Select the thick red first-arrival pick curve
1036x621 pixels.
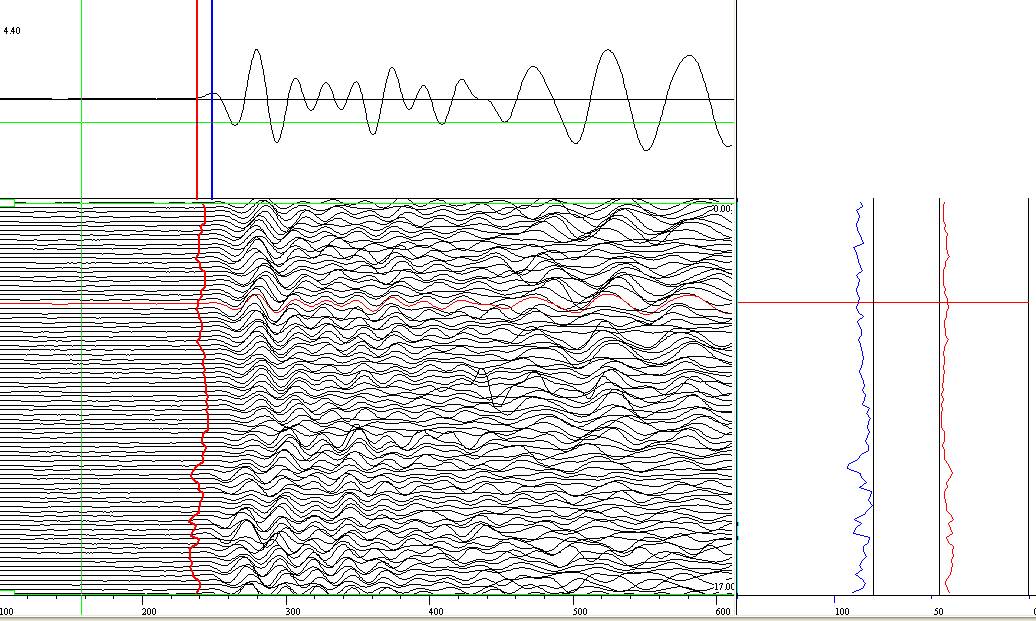[204, 400]
